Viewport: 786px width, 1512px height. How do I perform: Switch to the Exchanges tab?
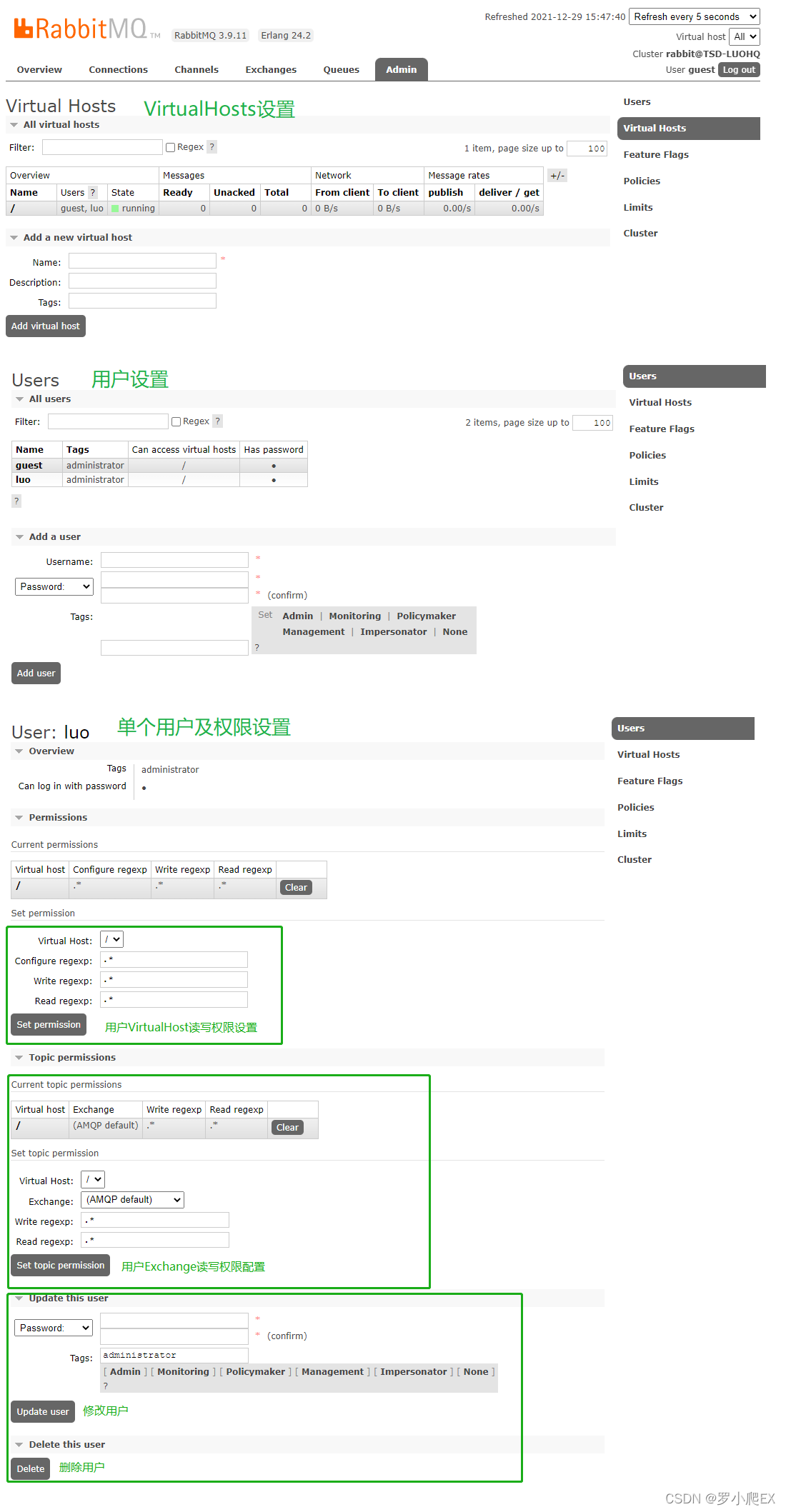[x=271, y=70]
